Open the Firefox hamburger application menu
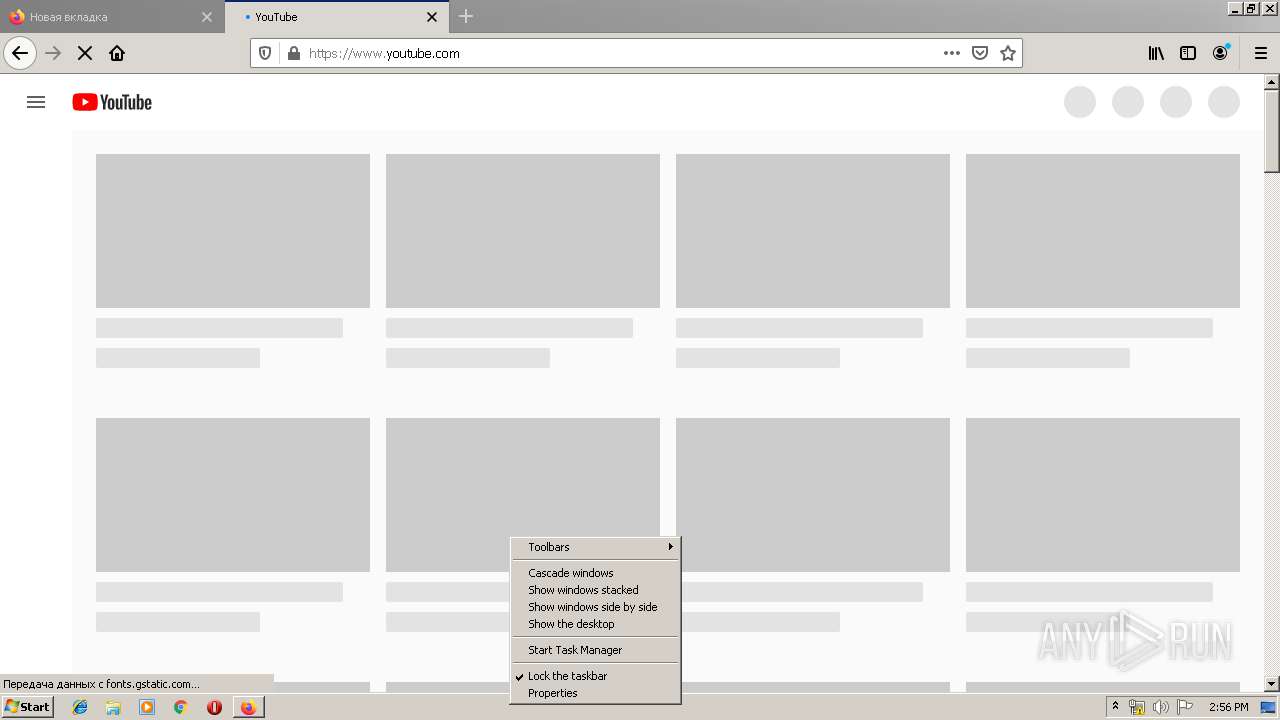The image size is (1280, 720). click(1260, 53)
